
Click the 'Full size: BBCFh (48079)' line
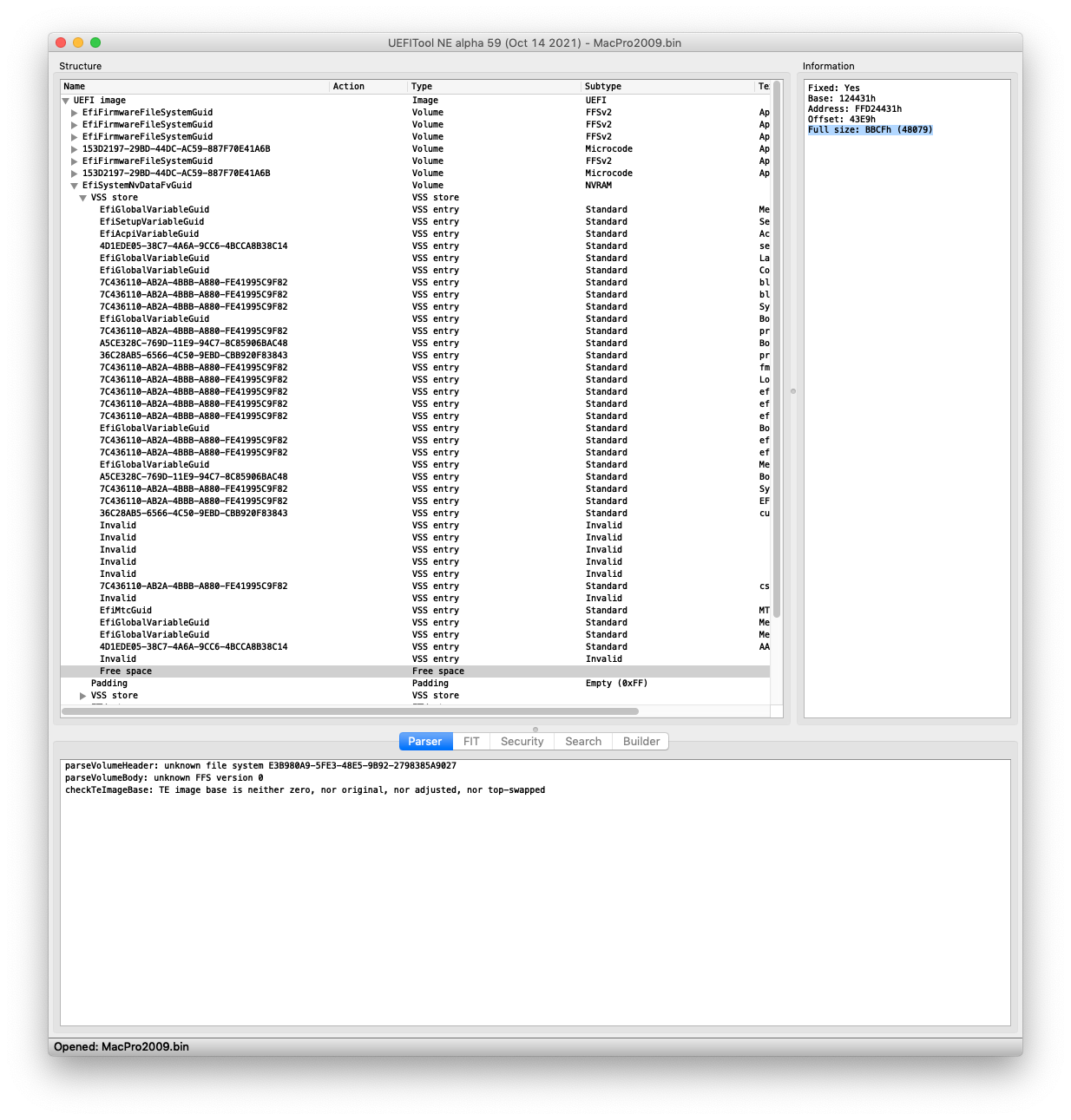[x=871, y=130]
